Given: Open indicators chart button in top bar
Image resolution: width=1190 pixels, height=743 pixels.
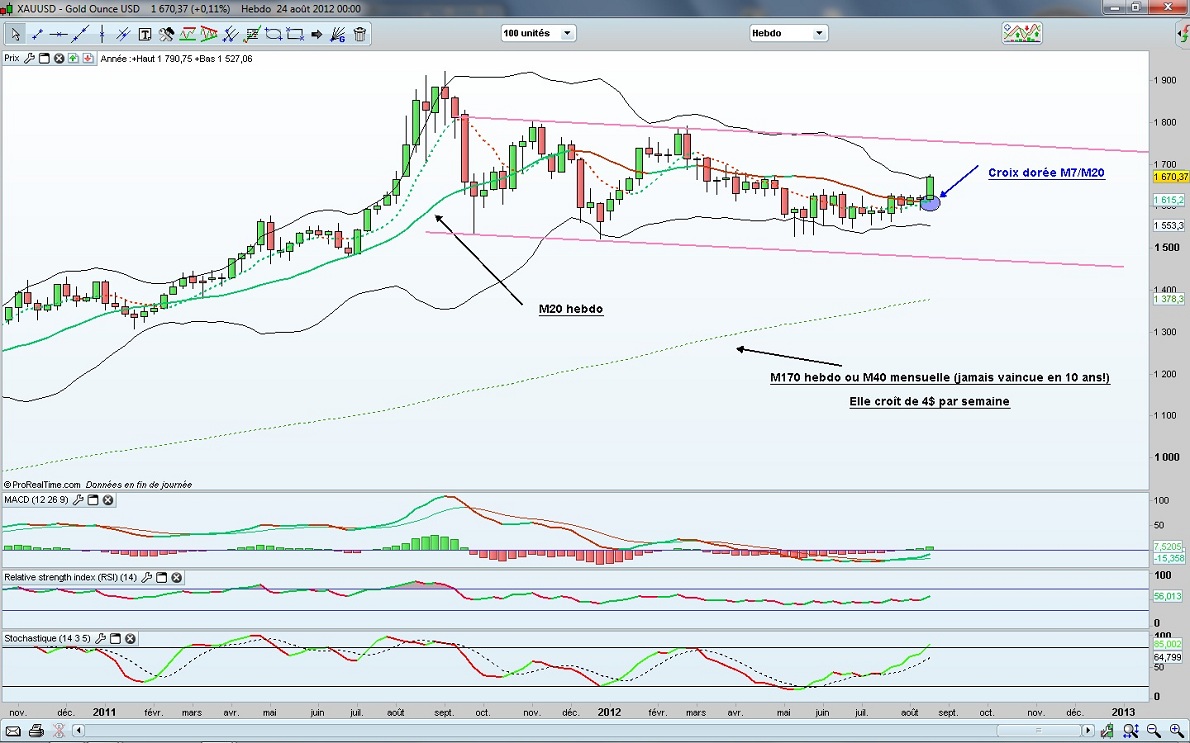Looking at the screenshot, I should [1022, 33].
